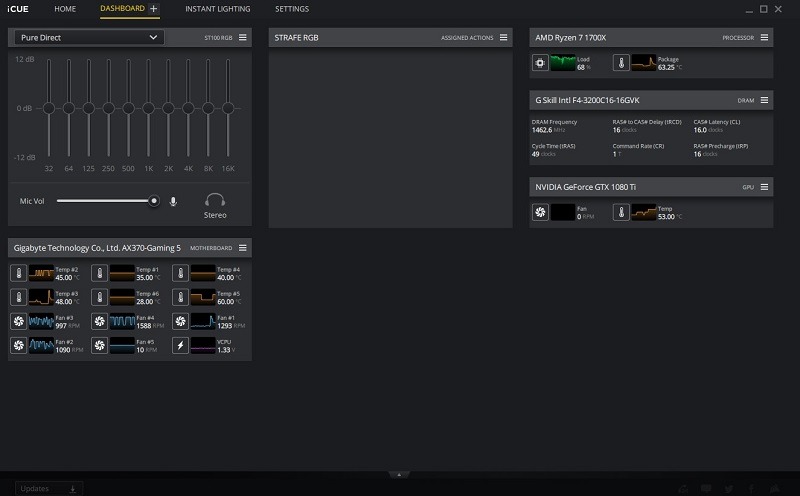Click the GPU Temp thermometer icon
800x496 pixels.
point(621,212)
